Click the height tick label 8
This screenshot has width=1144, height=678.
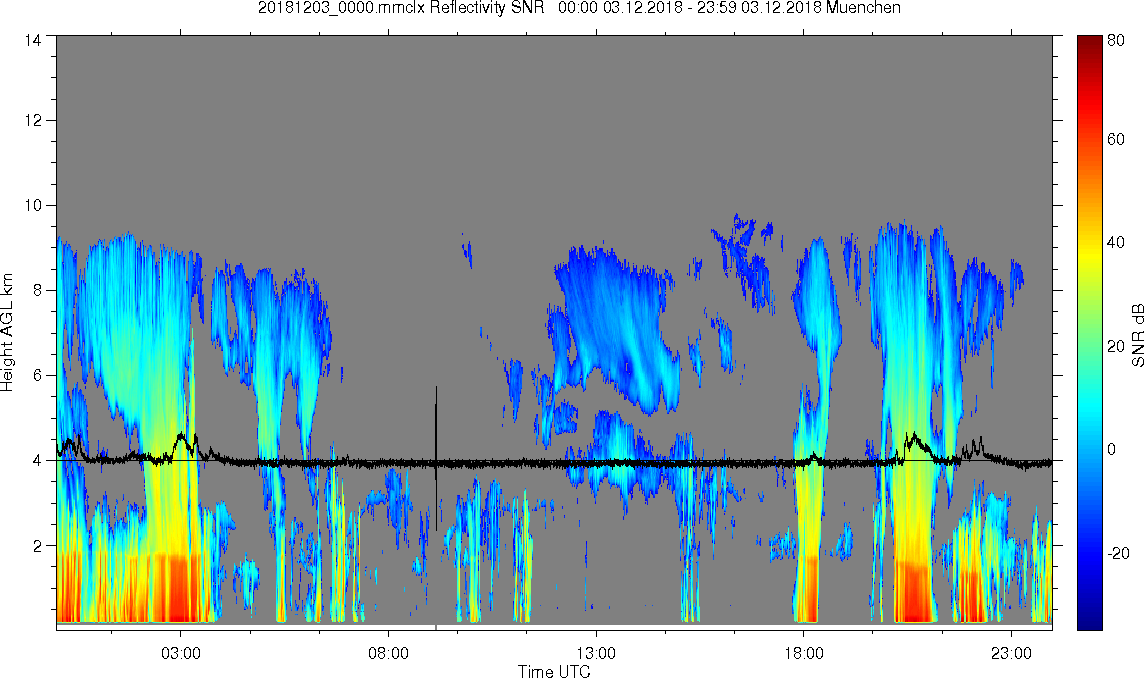(38, 290)
